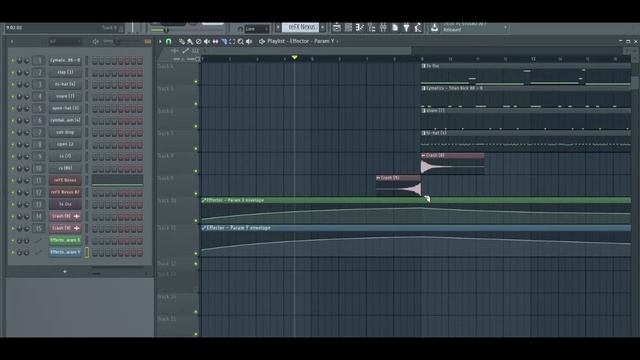Open the Line snap dropdown
Viewport: 640px width, 360px height.
coord(257,29)
